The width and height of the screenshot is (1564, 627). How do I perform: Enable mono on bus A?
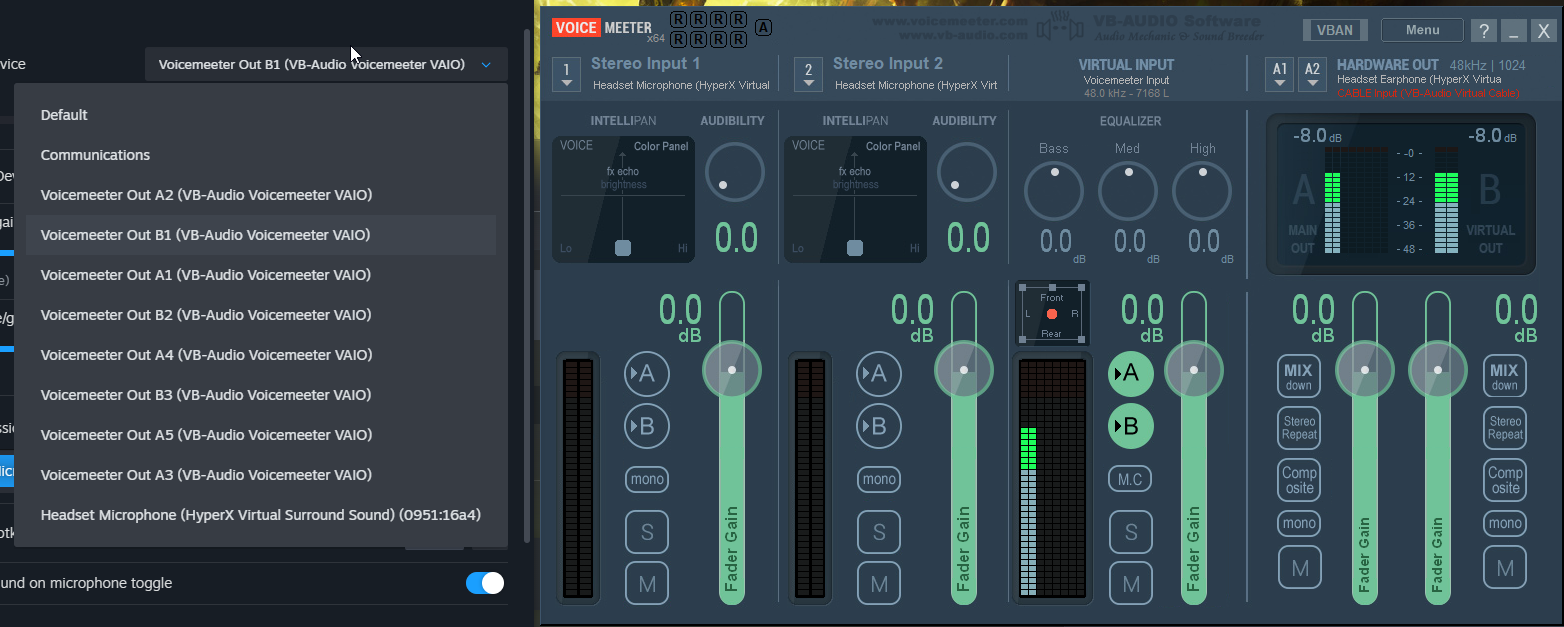[x=1299, y=523]
